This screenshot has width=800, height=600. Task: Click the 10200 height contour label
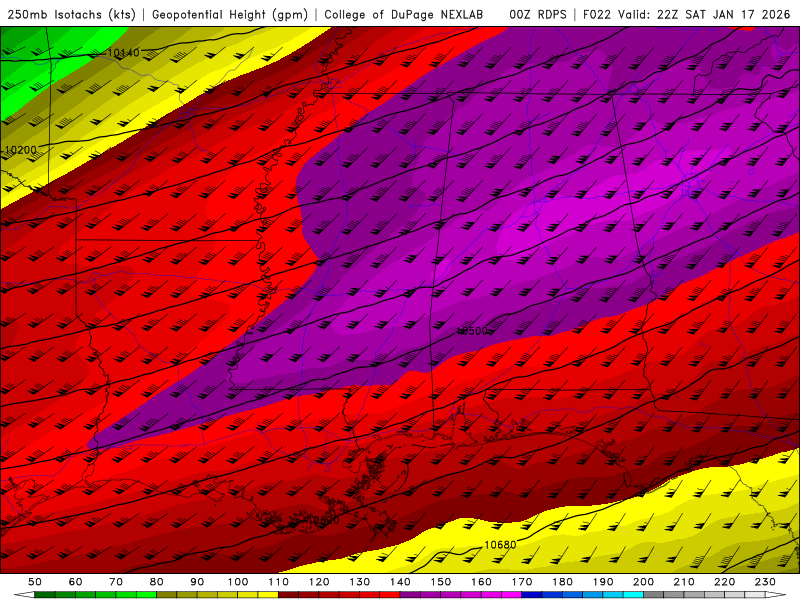(21, 150)
